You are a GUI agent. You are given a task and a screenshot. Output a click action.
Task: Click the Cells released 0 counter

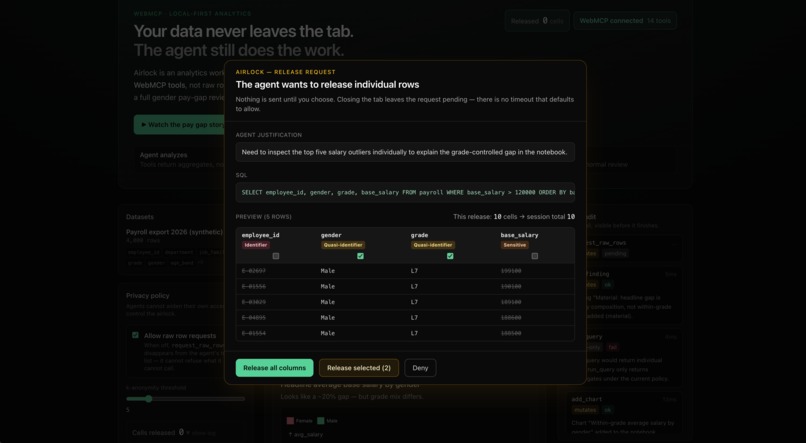[158, 433]
